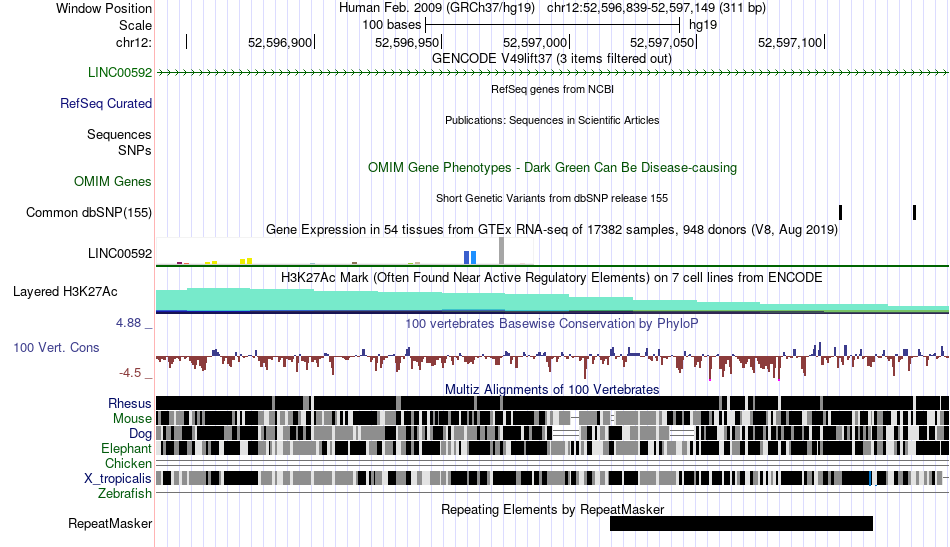Click the RepeatMasker black repeat block
The image size is (950, 547).
pyautogui.click(x=742, y=524)
